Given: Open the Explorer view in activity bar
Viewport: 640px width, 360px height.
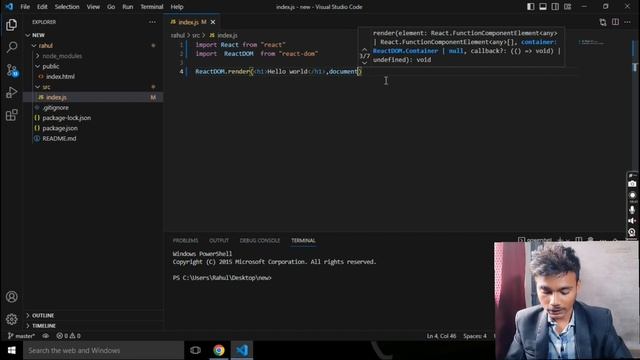Looking at the screenshot, I should (11, 25).
